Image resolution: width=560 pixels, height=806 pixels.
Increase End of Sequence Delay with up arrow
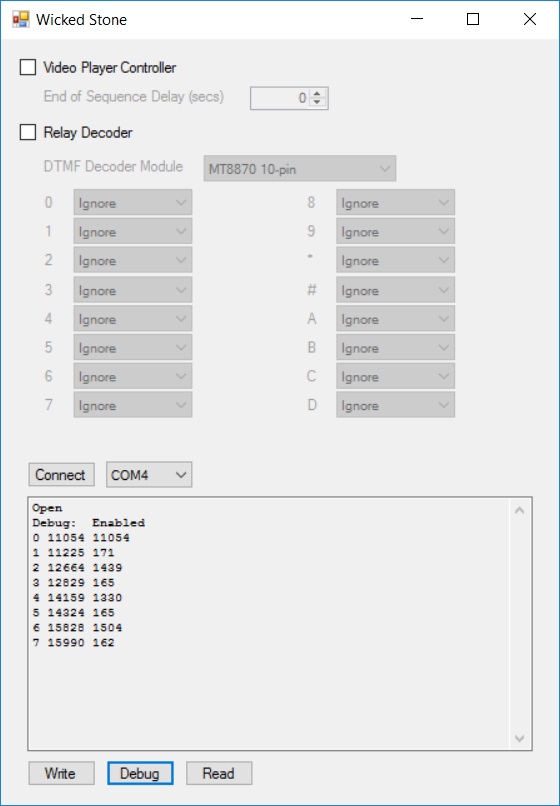point(317,94)
